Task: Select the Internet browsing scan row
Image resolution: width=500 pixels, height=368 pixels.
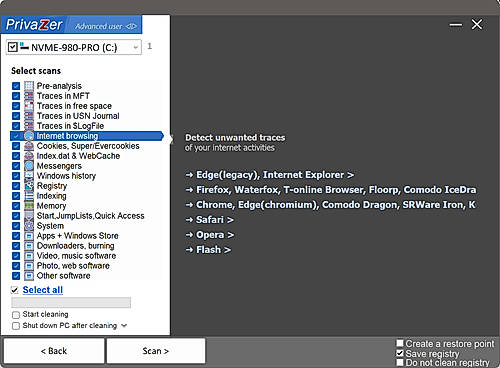Action: [x=87, y=136]
